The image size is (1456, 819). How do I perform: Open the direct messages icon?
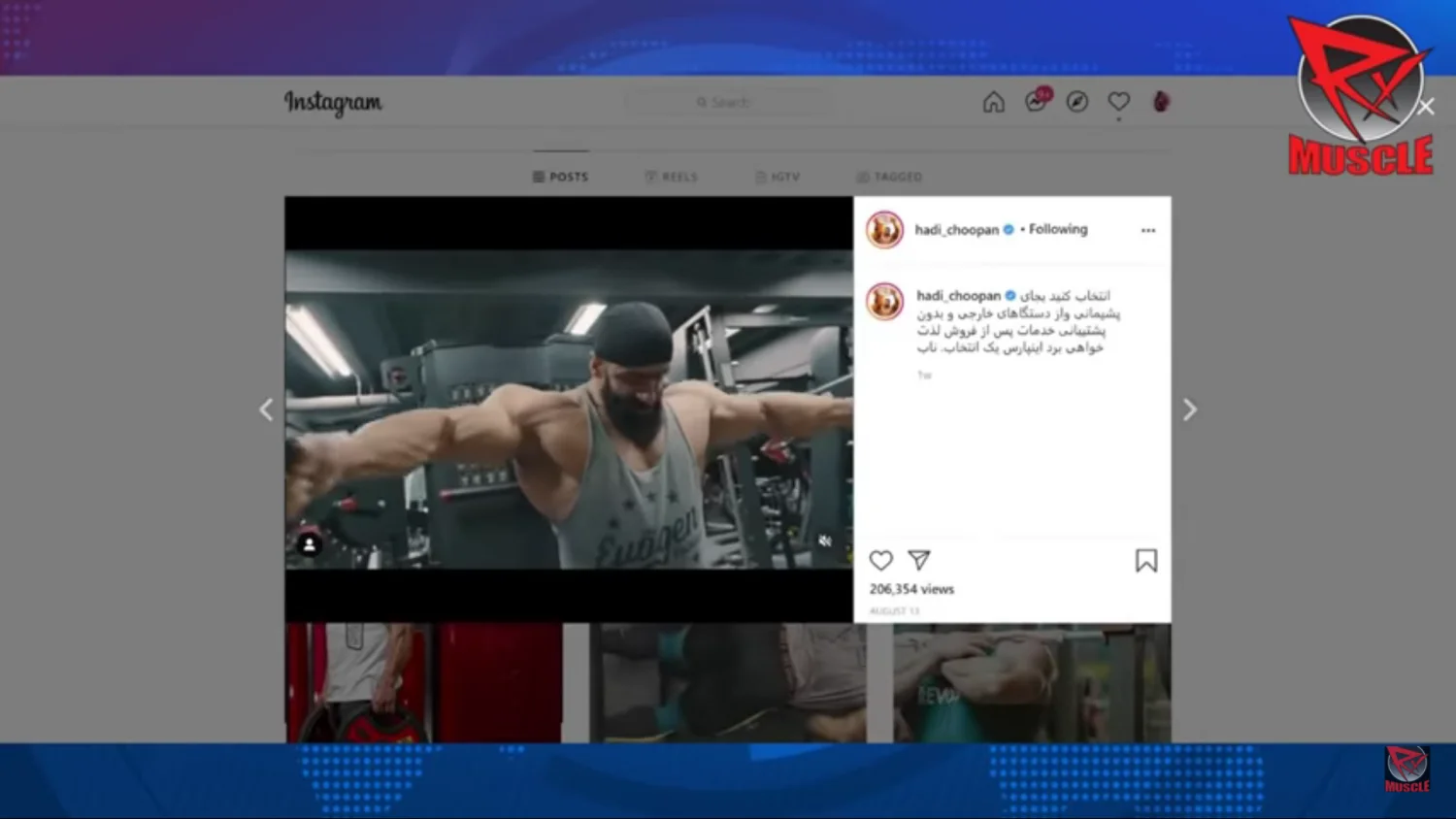pos(1037,101)
